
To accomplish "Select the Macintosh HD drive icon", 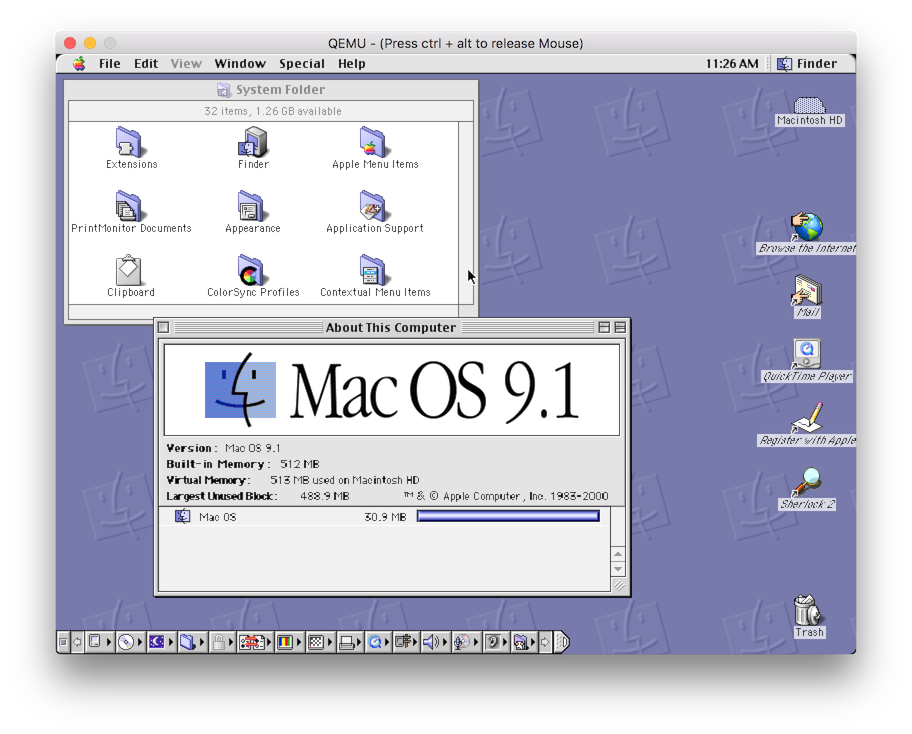I will coord(809,105).
